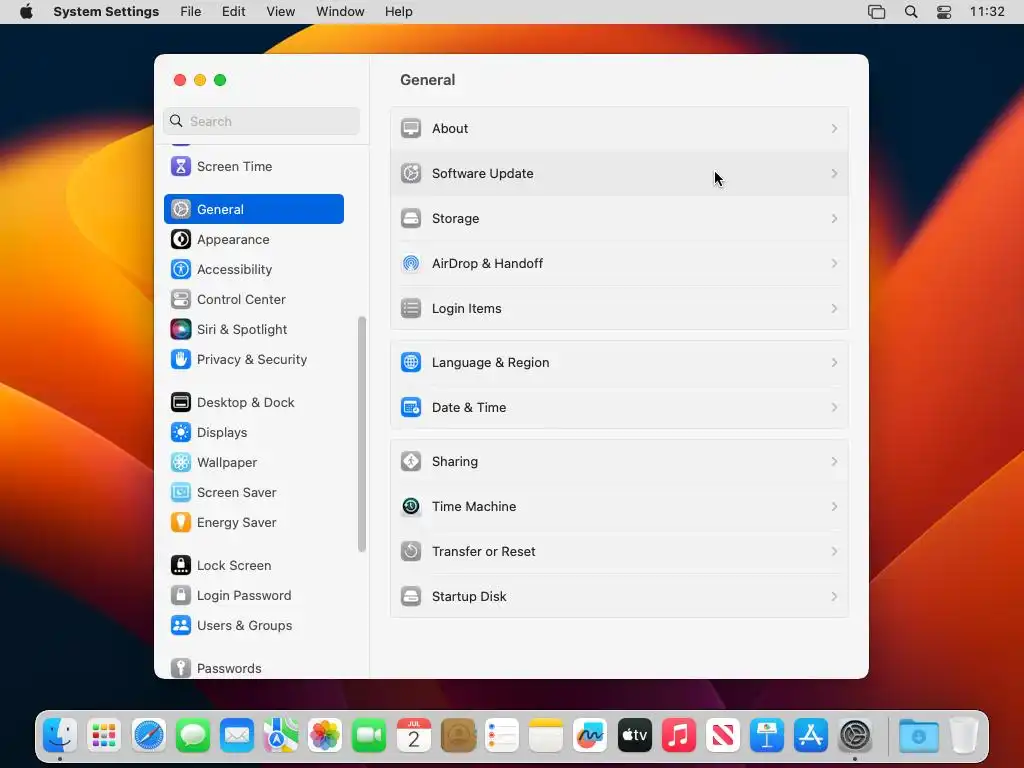Expand the Software Update chevron
This screenshot has width=1024, height=768.
[x=835, y=174]
